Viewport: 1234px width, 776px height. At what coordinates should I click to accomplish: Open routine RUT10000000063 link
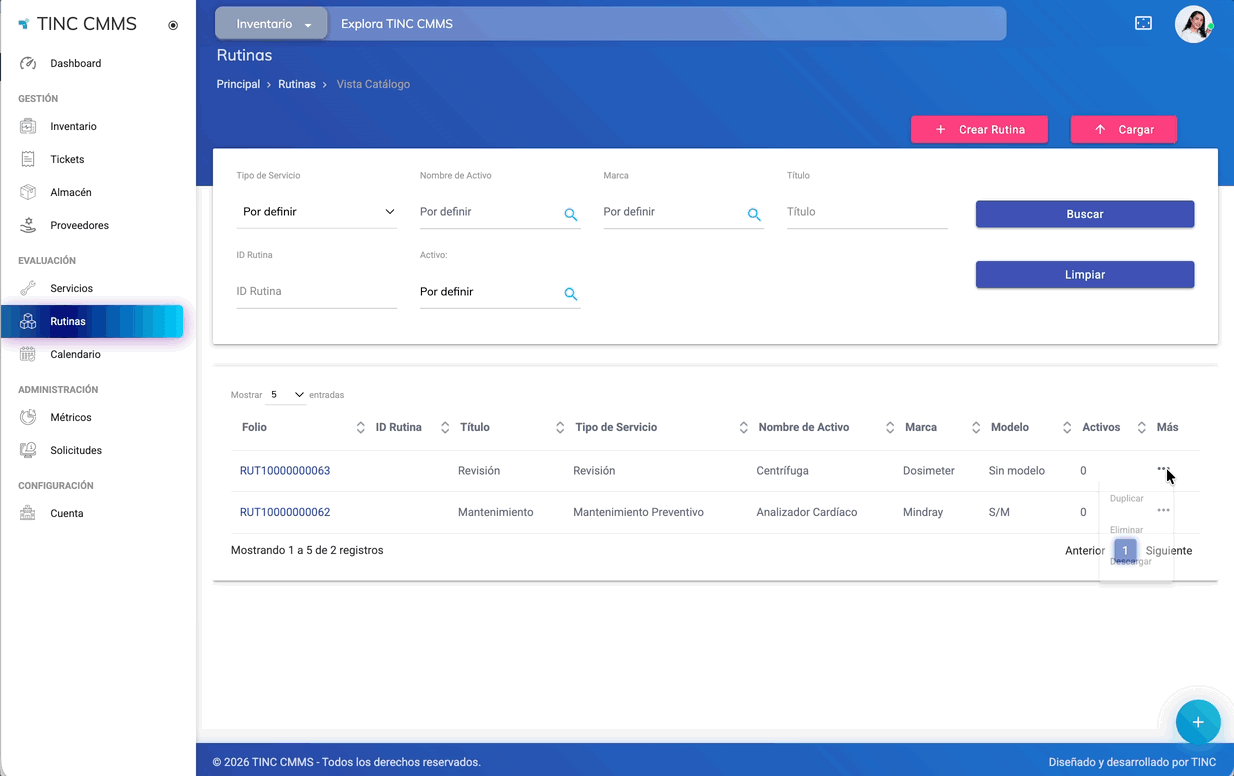pyautogui.click(x=285, y=471)
